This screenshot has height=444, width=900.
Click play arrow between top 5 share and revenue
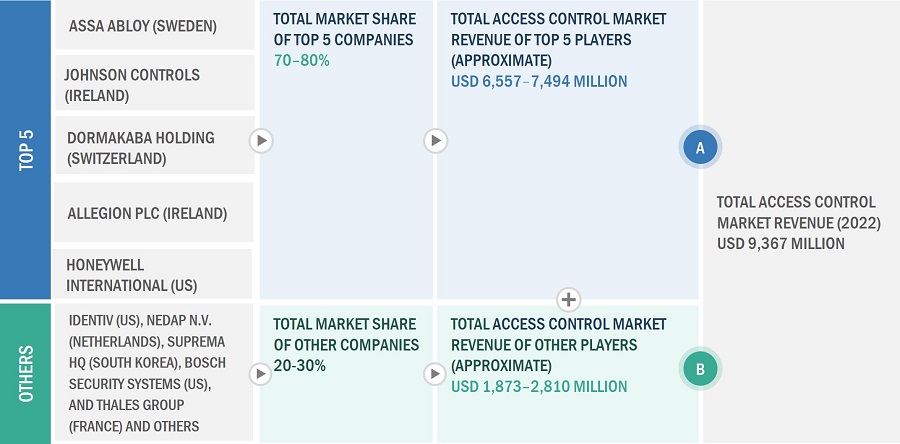coord(435,141)
